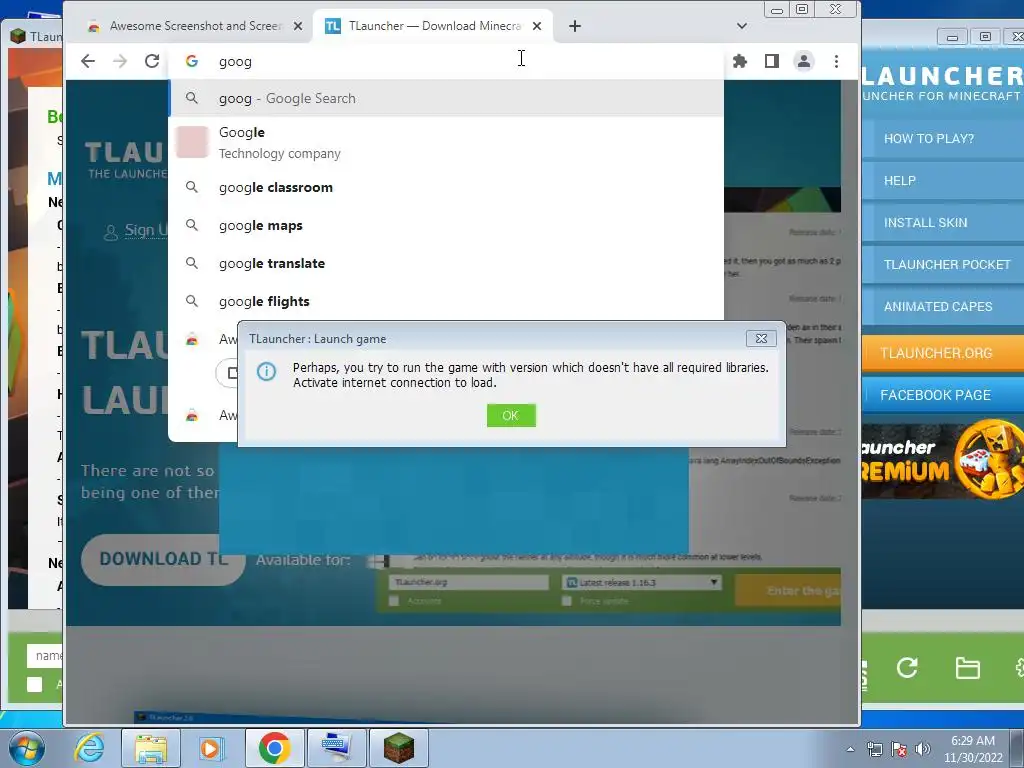The height and width of the screenshot is (768, 1024).
Task: Close the TLauncher Launch game dialog
Action: [x=761, y=338]
